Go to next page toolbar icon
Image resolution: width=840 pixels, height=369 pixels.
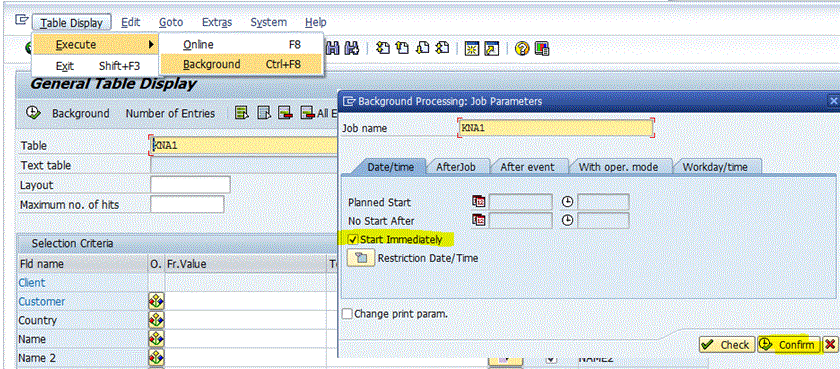(422, 49)
